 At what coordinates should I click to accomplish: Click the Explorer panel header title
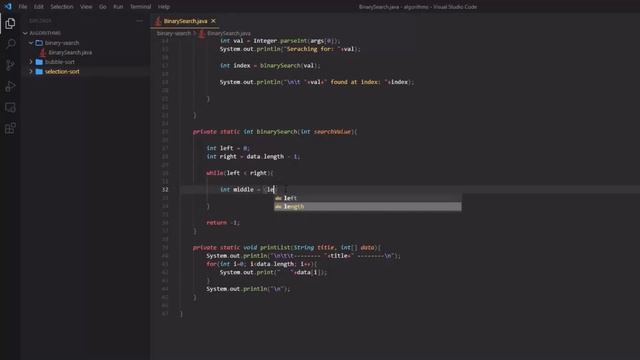tap(40, 20)
